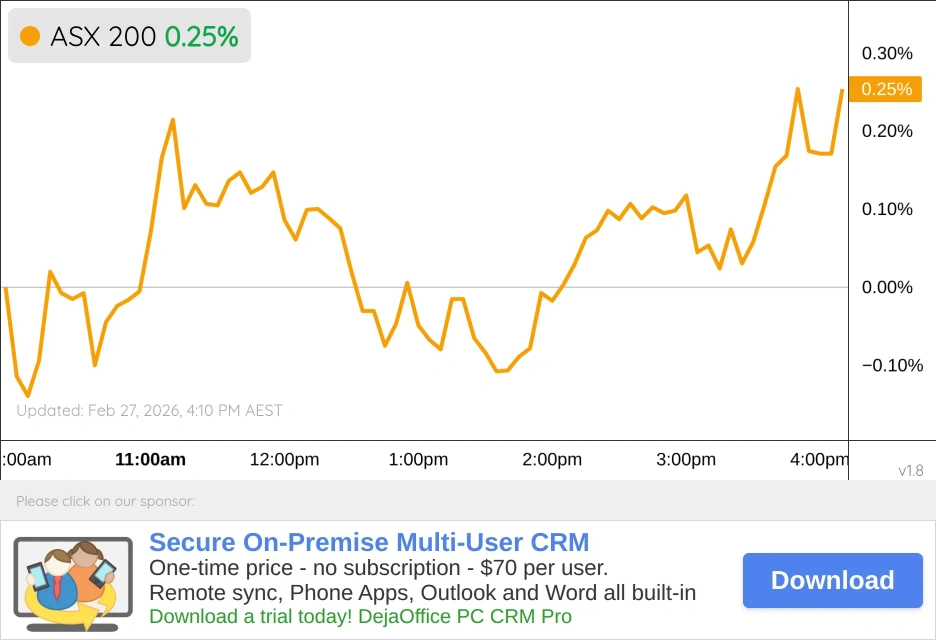Viewport: 936px width, 640px height.
Task: Click the Updated Feb 27, 2026 timestamp
Action: pos(149,410)
